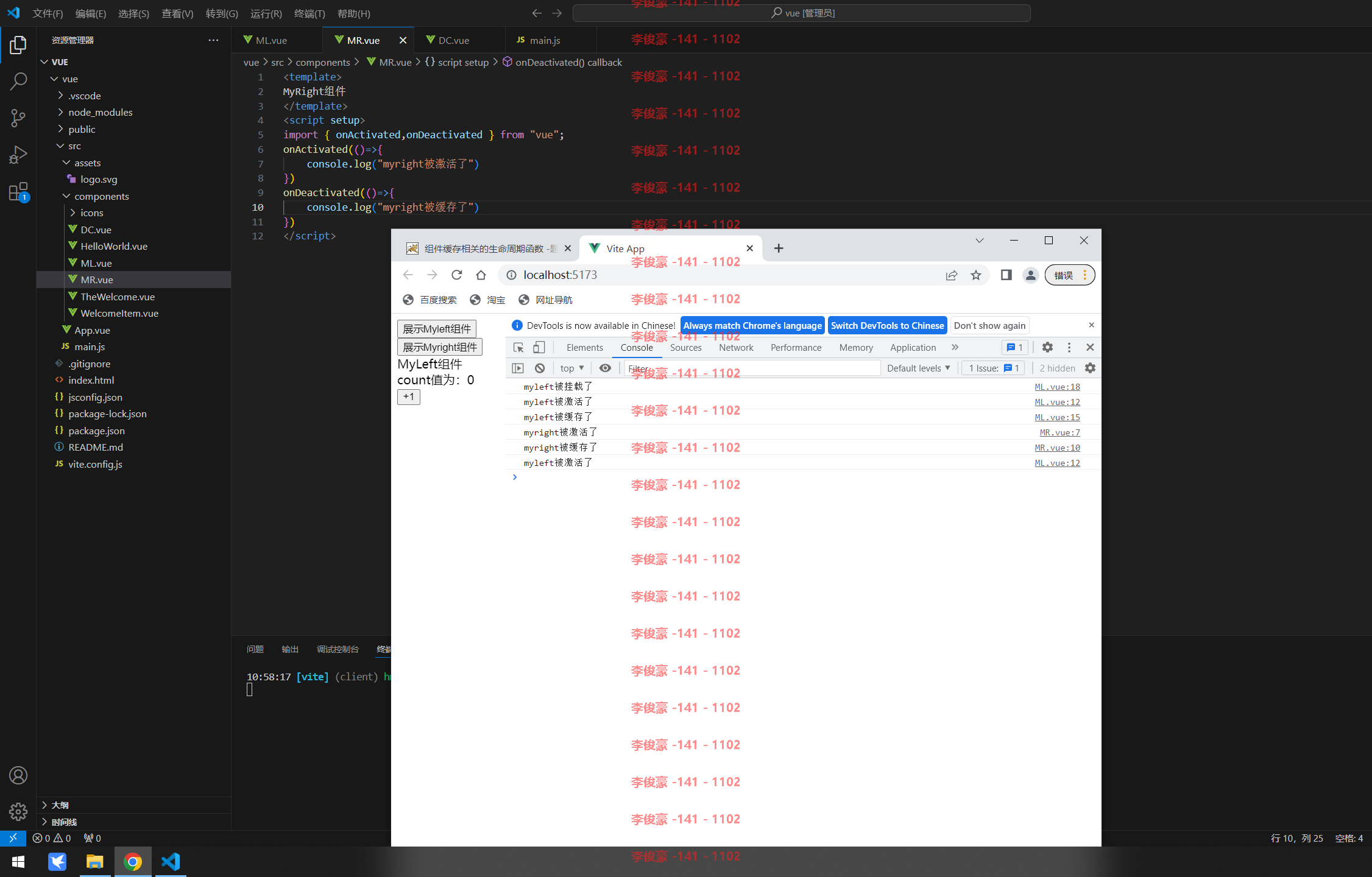Open Chrome profile avatar

tap(1031, 275)
